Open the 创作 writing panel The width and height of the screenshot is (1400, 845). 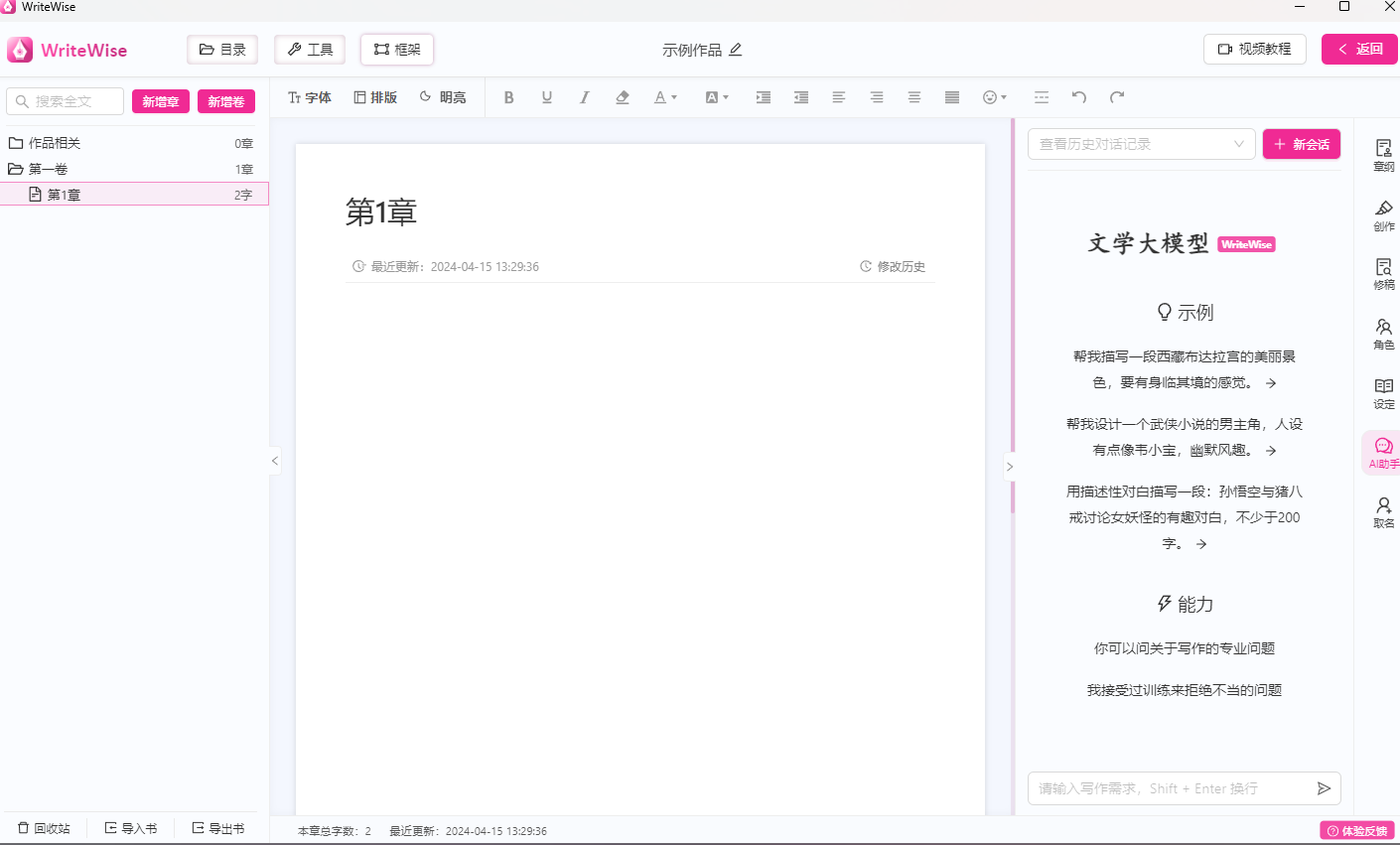[1384, 214]
